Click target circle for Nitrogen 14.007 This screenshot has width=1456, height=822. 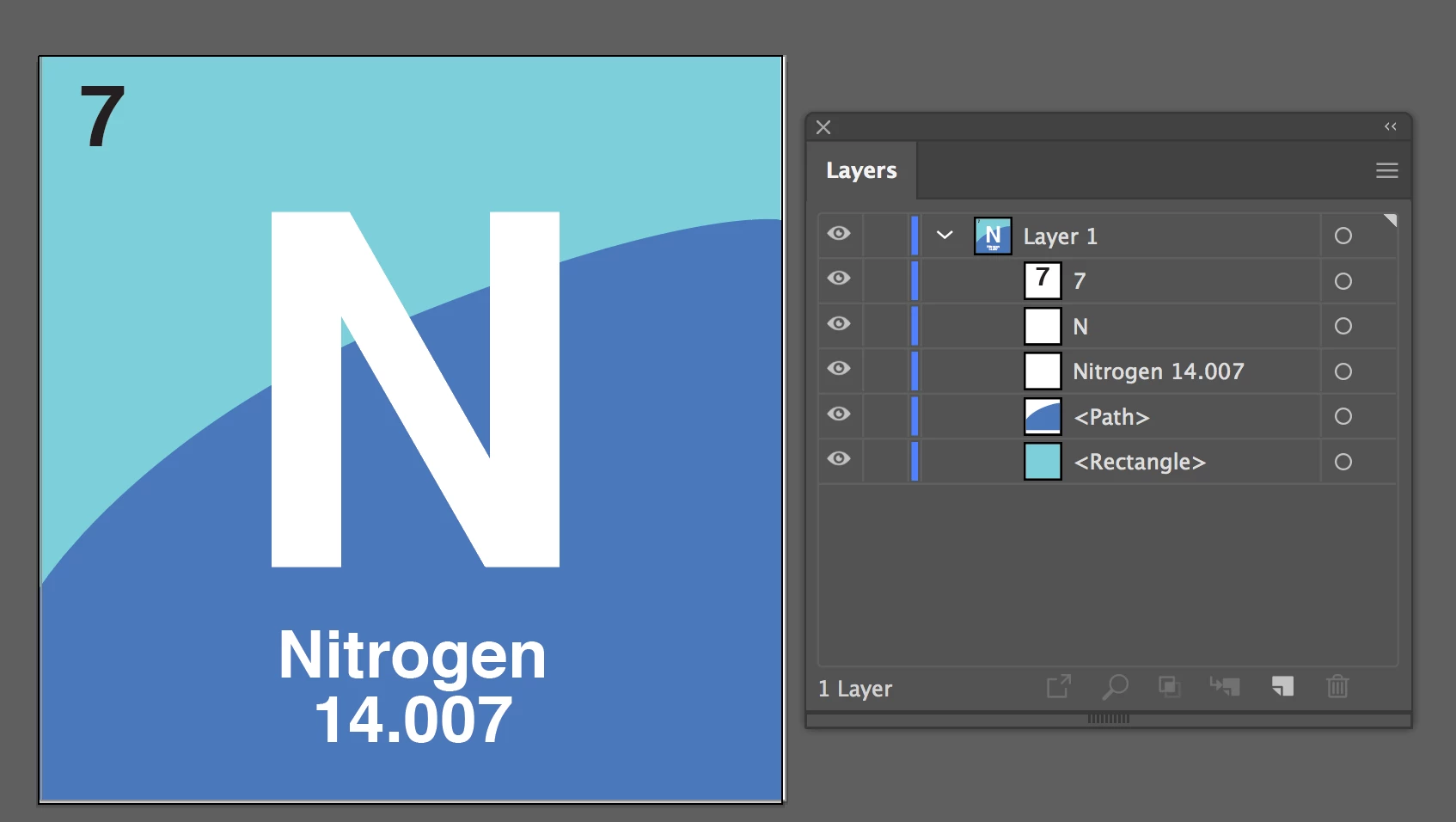(x=1343, y=371)
